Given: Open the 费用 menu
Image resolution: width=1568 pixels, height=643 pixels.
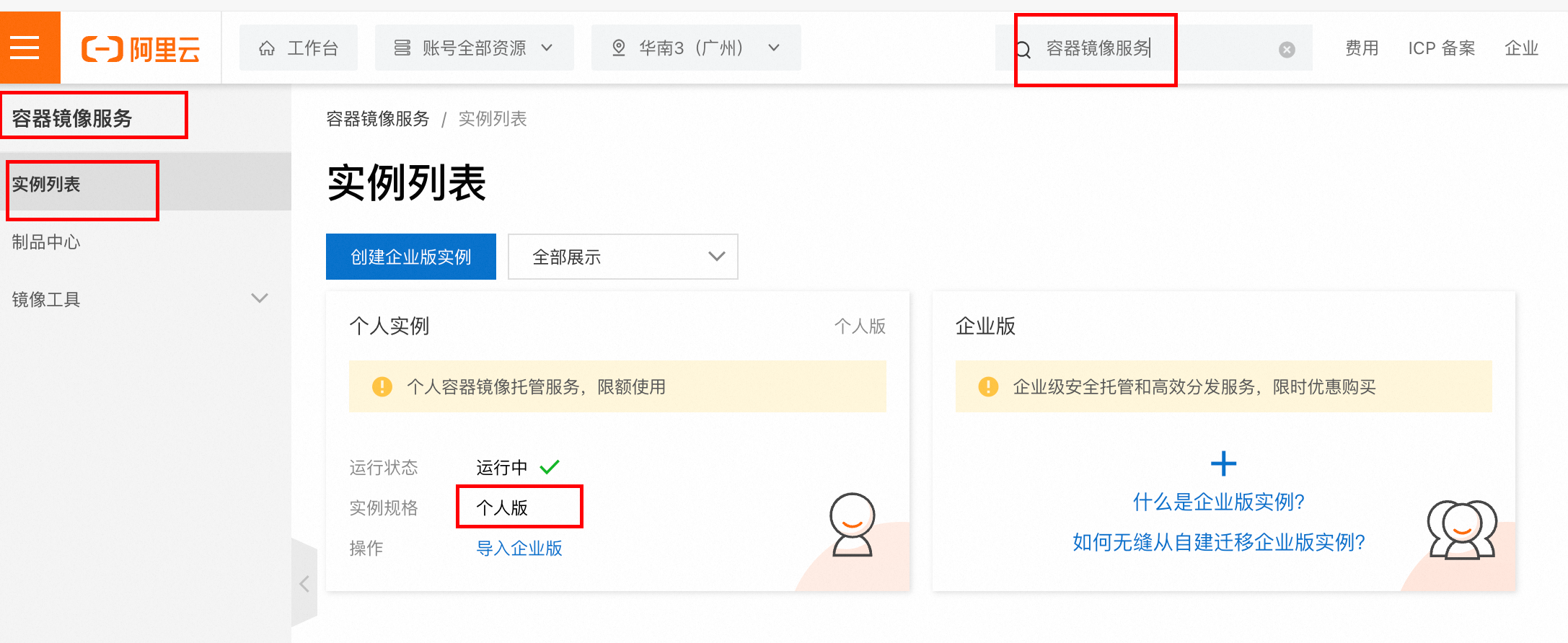Looking at the screenshot, I should coord(1362,48).
